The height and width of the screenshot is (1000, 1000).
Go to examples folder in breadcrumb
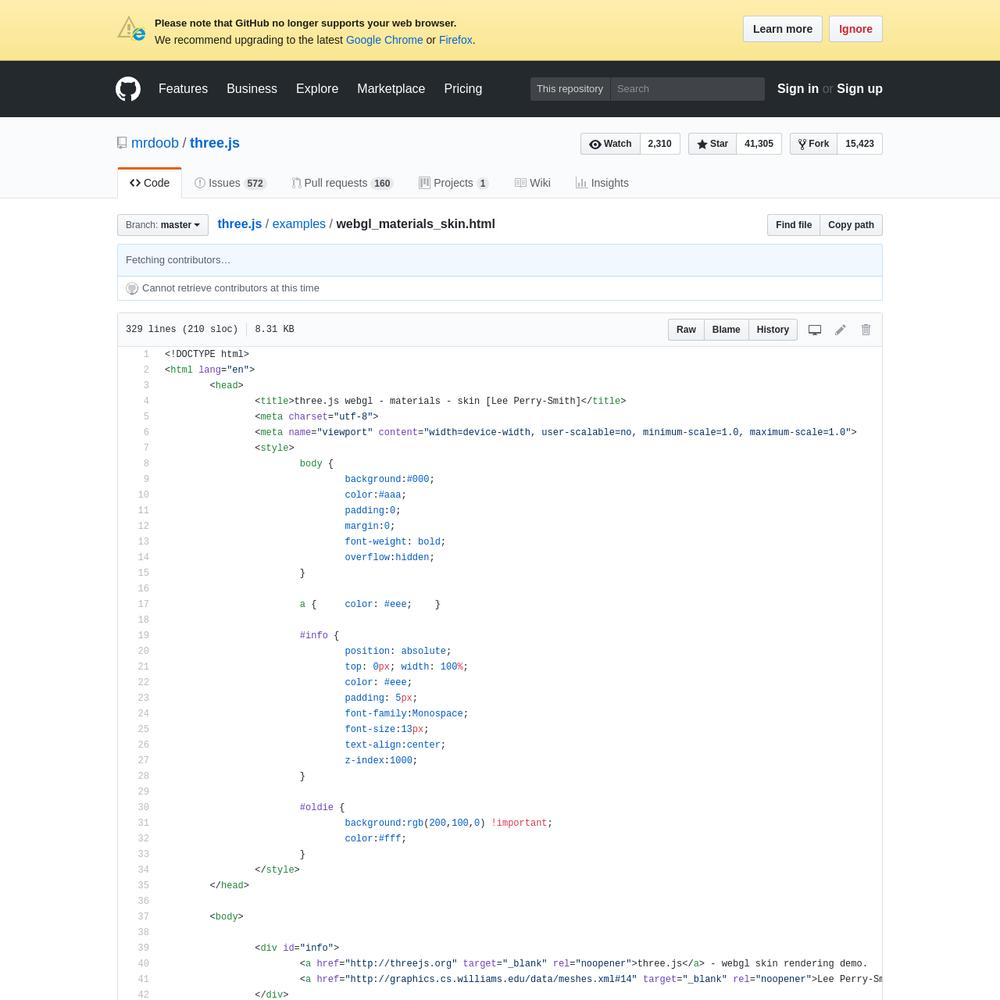click(x=299, y=224)
